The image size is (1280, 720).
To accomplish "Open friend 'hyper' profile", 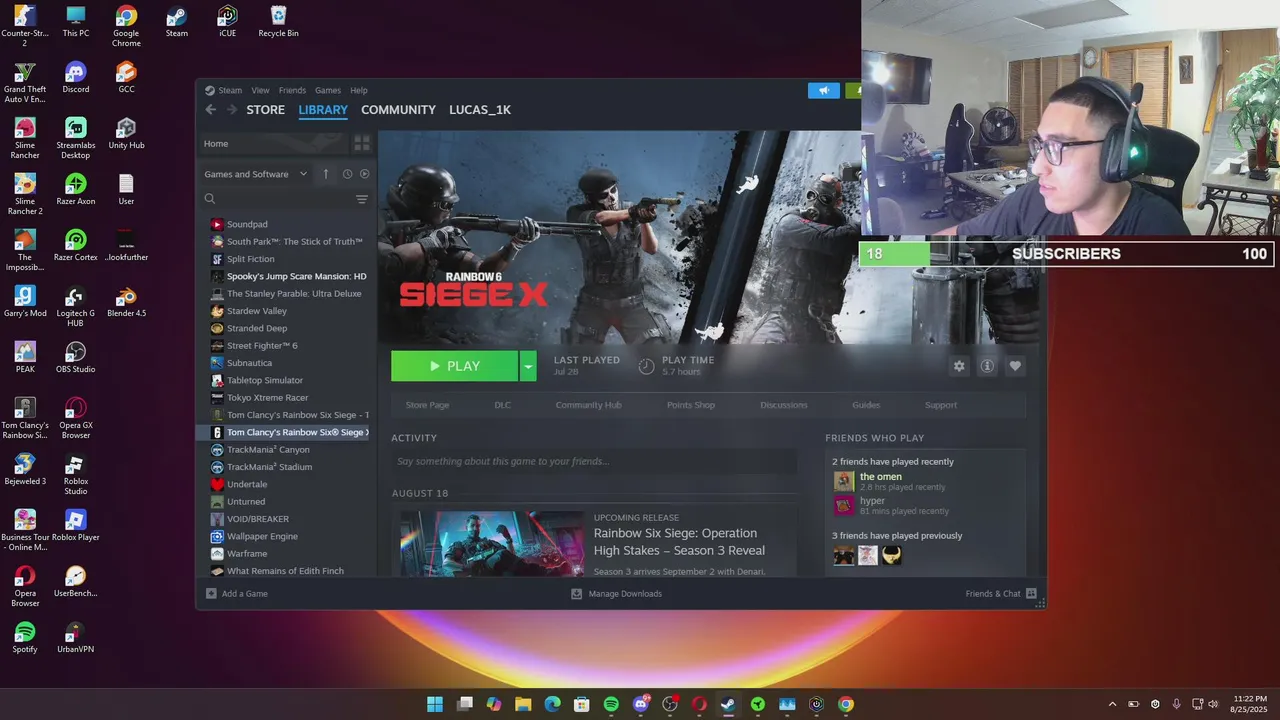I will click(872, 501).
